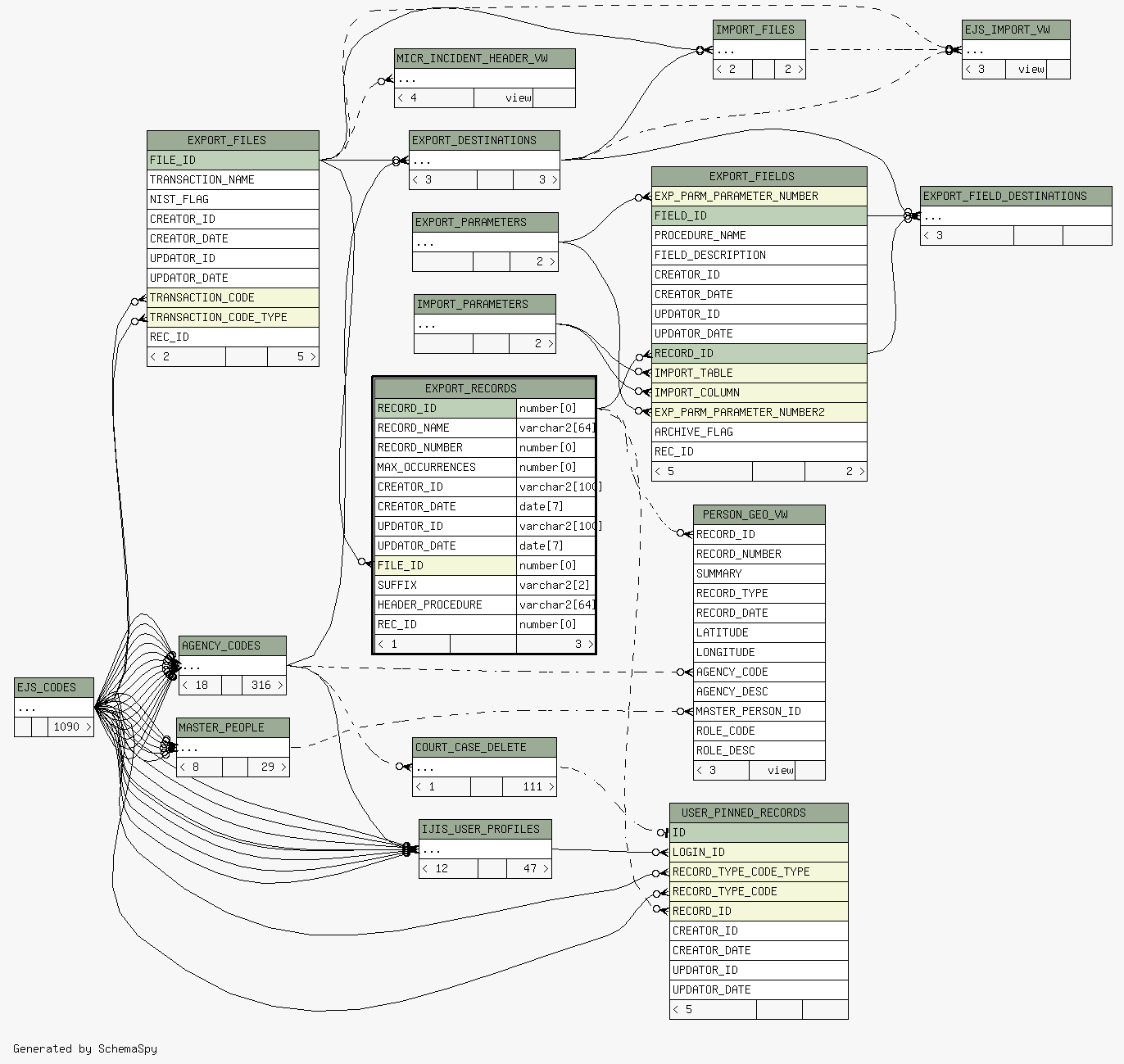Screen dimensions: 1124x1064
Task: Open the EXPORT_PARAMETERS table header
Action: click(485, 223)
